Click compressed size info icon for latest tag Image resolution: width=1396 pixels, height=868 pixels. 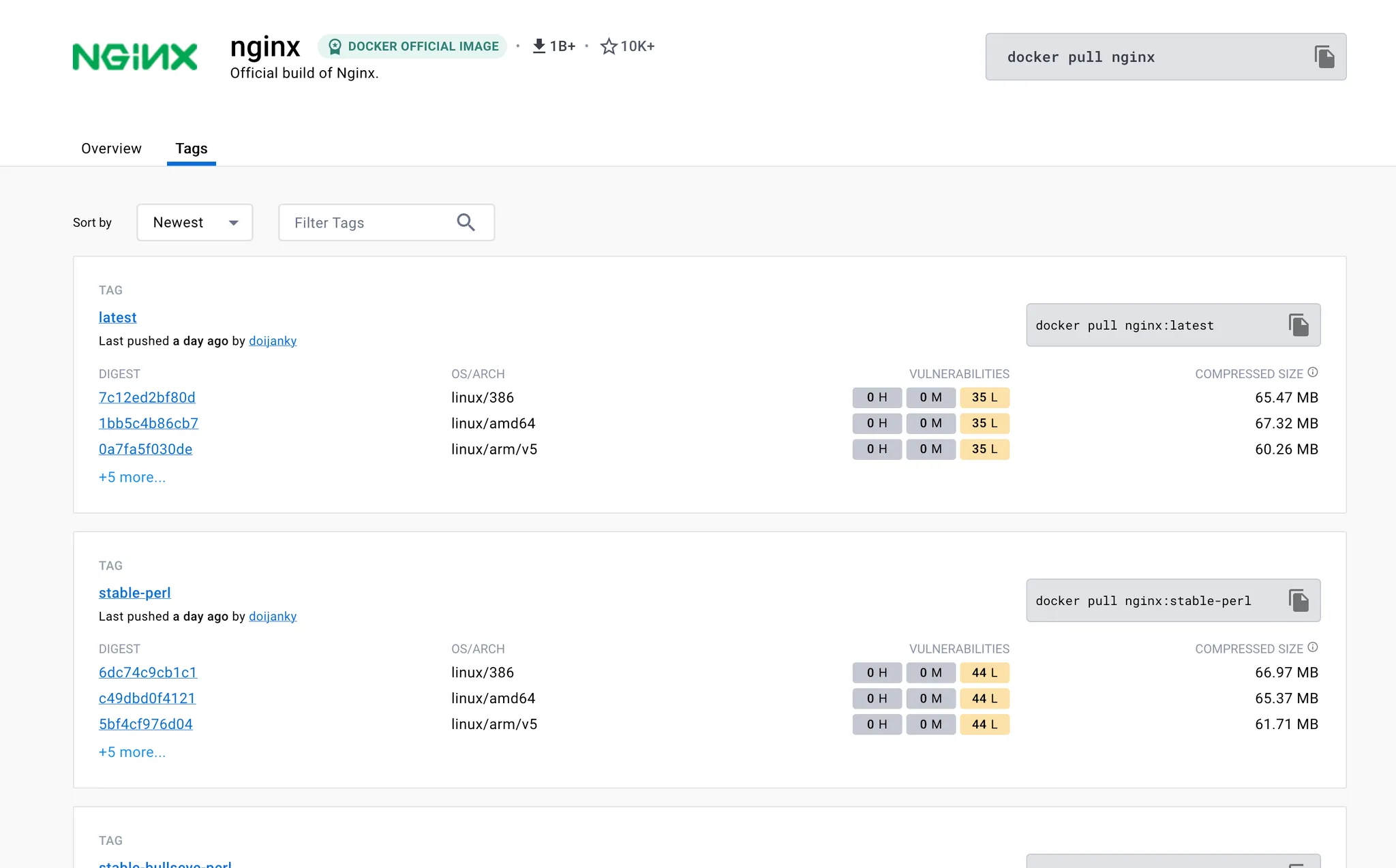1313,372
